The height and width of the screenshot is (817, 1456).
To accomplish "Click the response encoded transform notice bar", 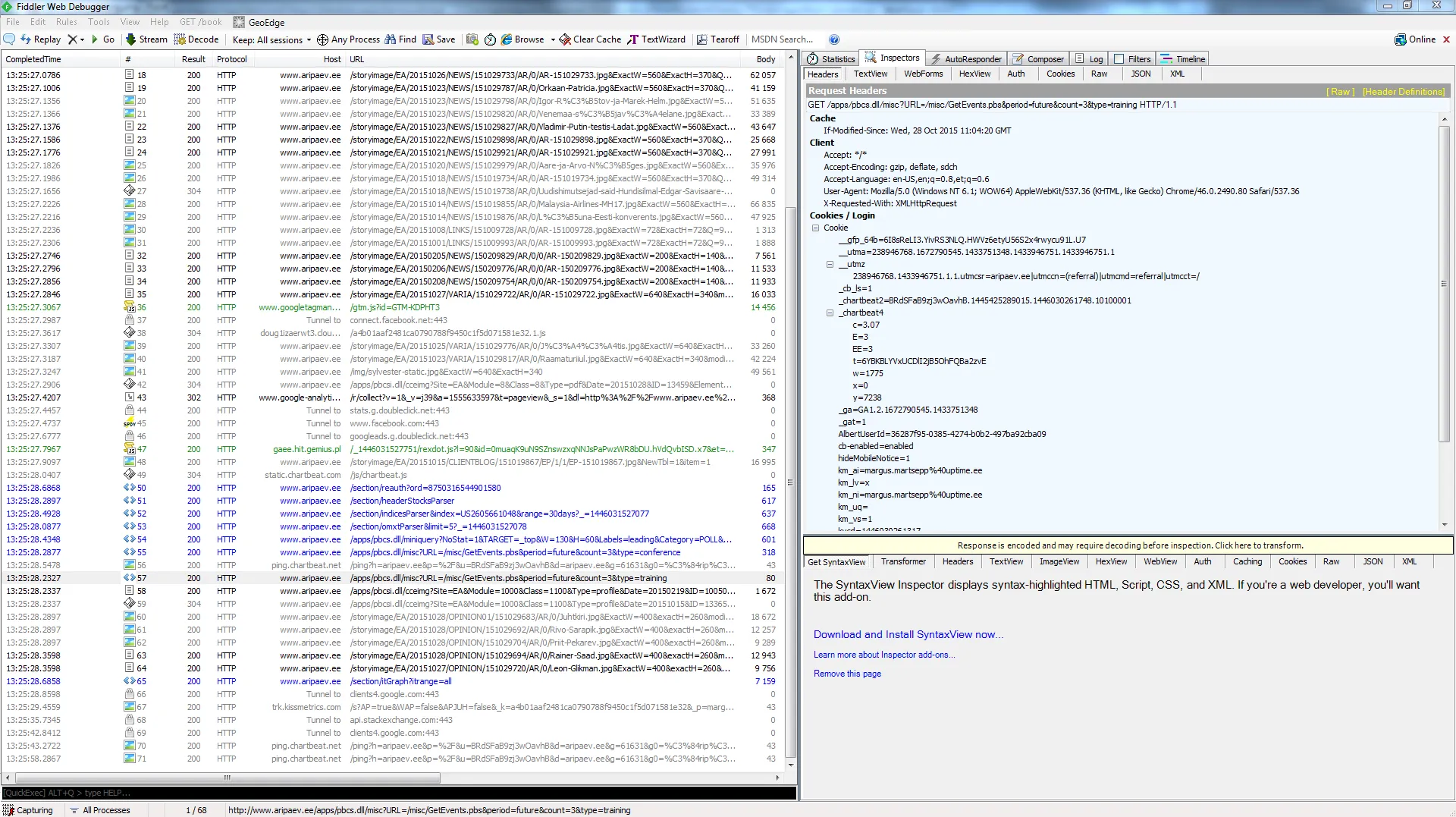I will (x=1128, y=545).
